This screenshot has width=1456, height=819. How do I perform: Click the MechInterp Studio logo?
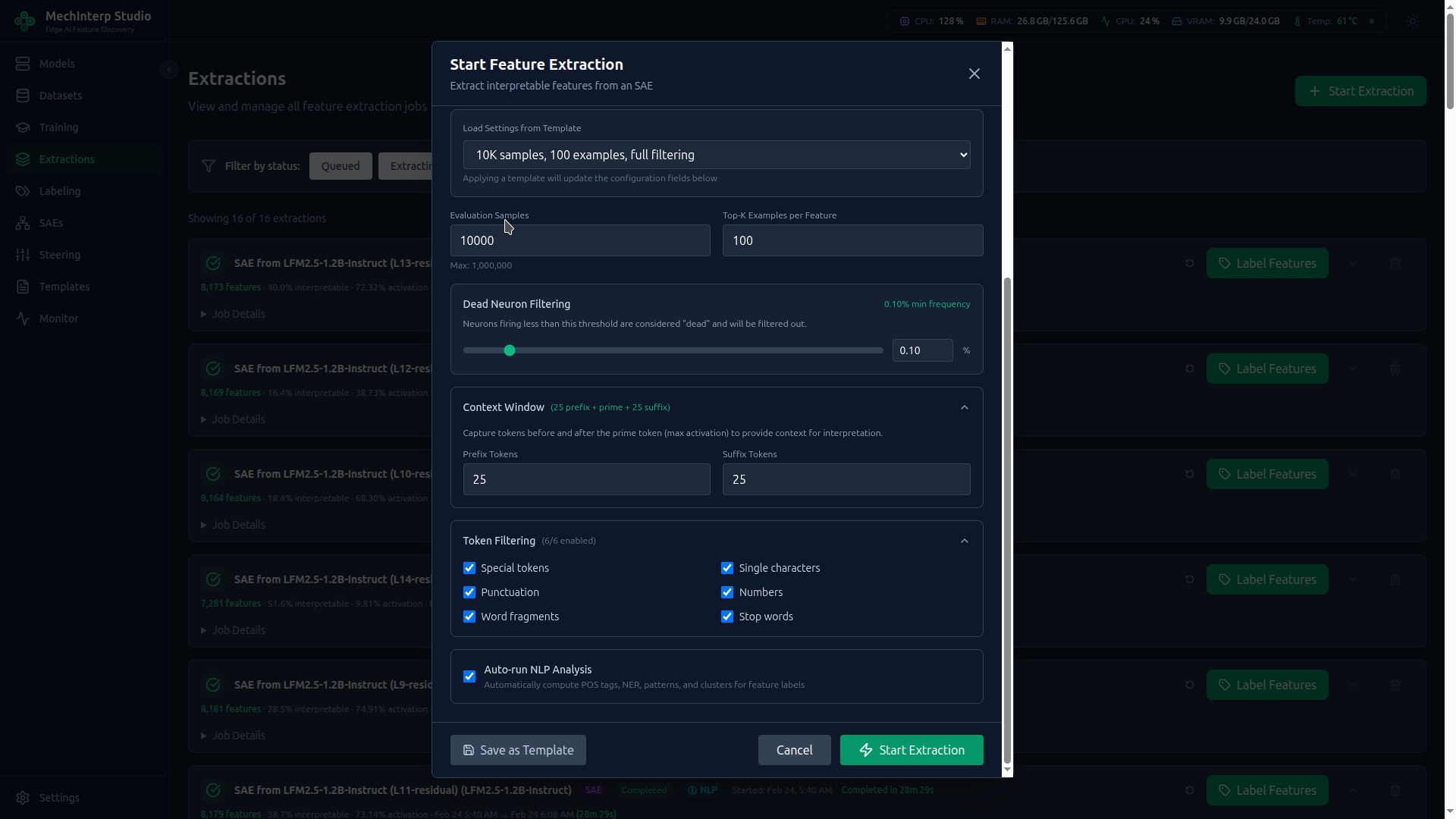(x=24, y=21)
